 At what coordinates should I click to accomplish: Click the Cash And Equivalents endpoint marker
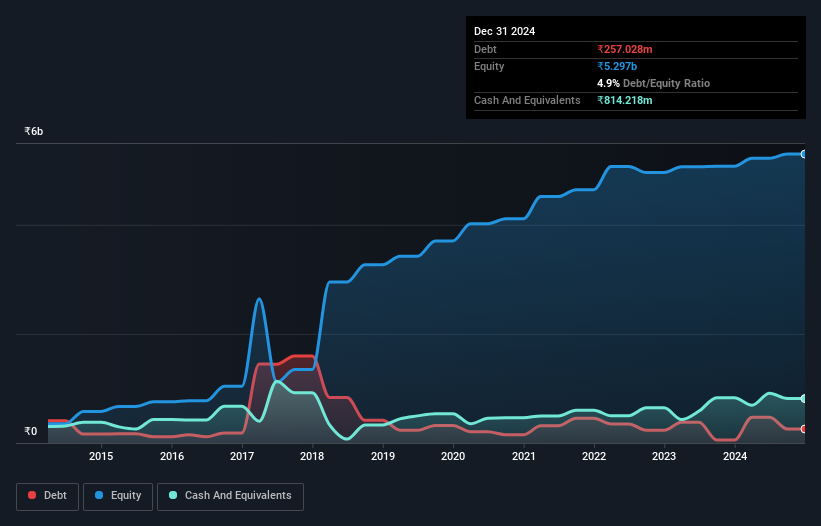point(804,399)
